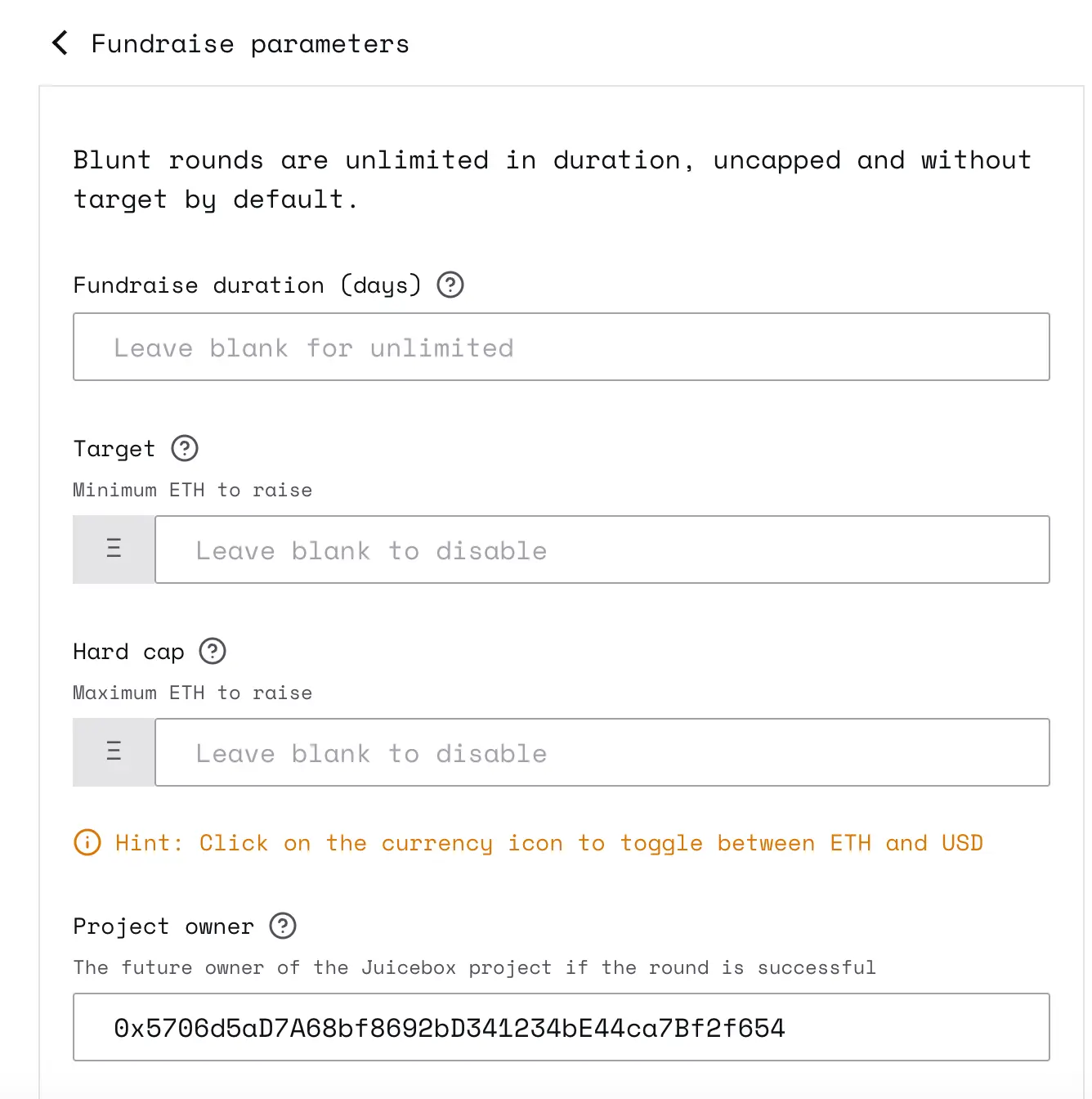Focus the Hard cap input field

tap(602, 751)
